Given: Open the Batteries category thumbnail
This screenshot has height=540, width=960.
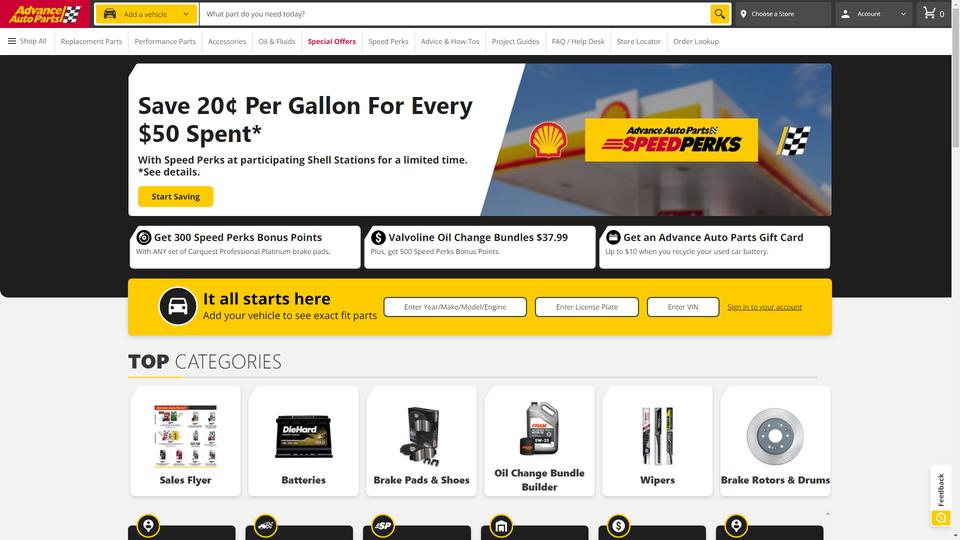Looking at the screenshot, I should point(304,441).
